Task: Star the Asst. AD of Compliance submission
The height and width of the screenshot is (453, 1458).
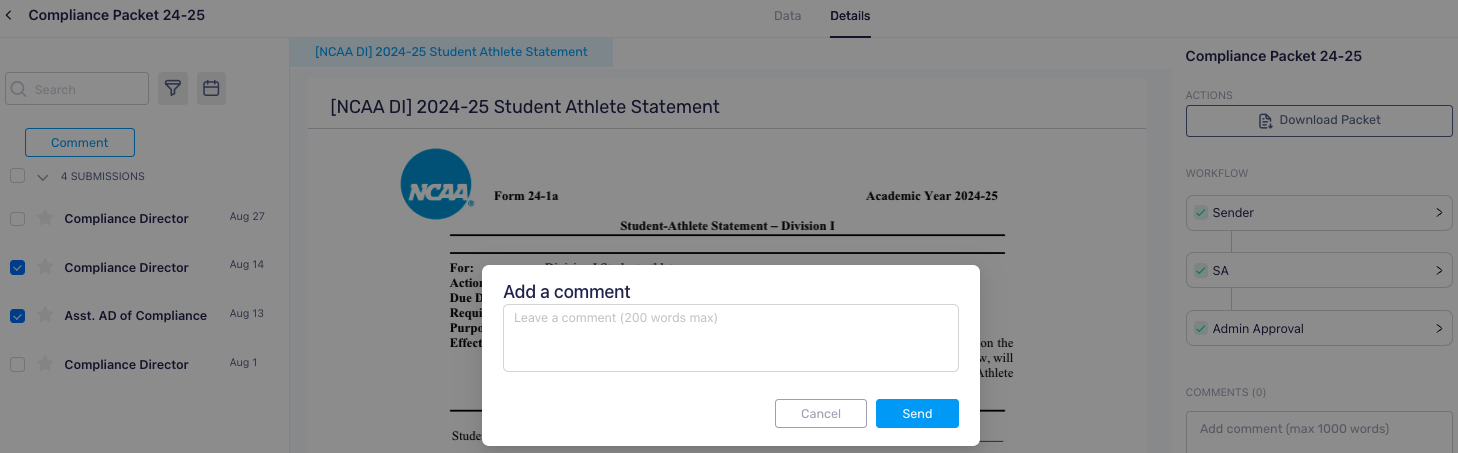Action: pyautogui.click(x=44, y=315)
